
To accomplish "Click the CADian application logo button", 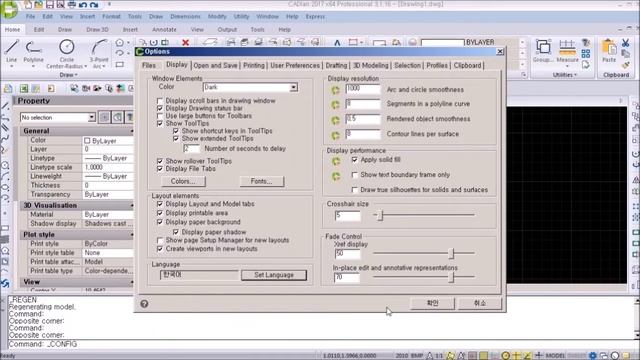I will click(x=9, y=10).
